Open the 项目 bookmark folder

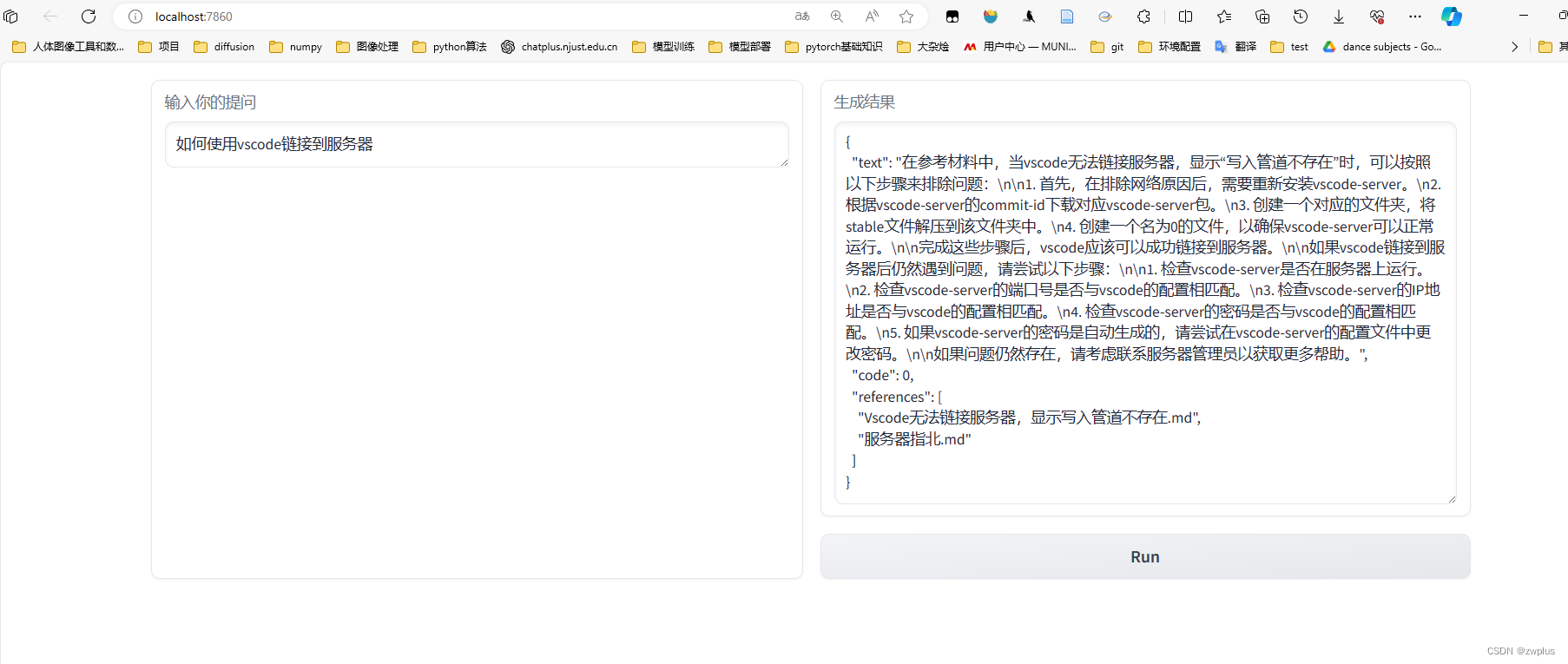click(159, 47)
